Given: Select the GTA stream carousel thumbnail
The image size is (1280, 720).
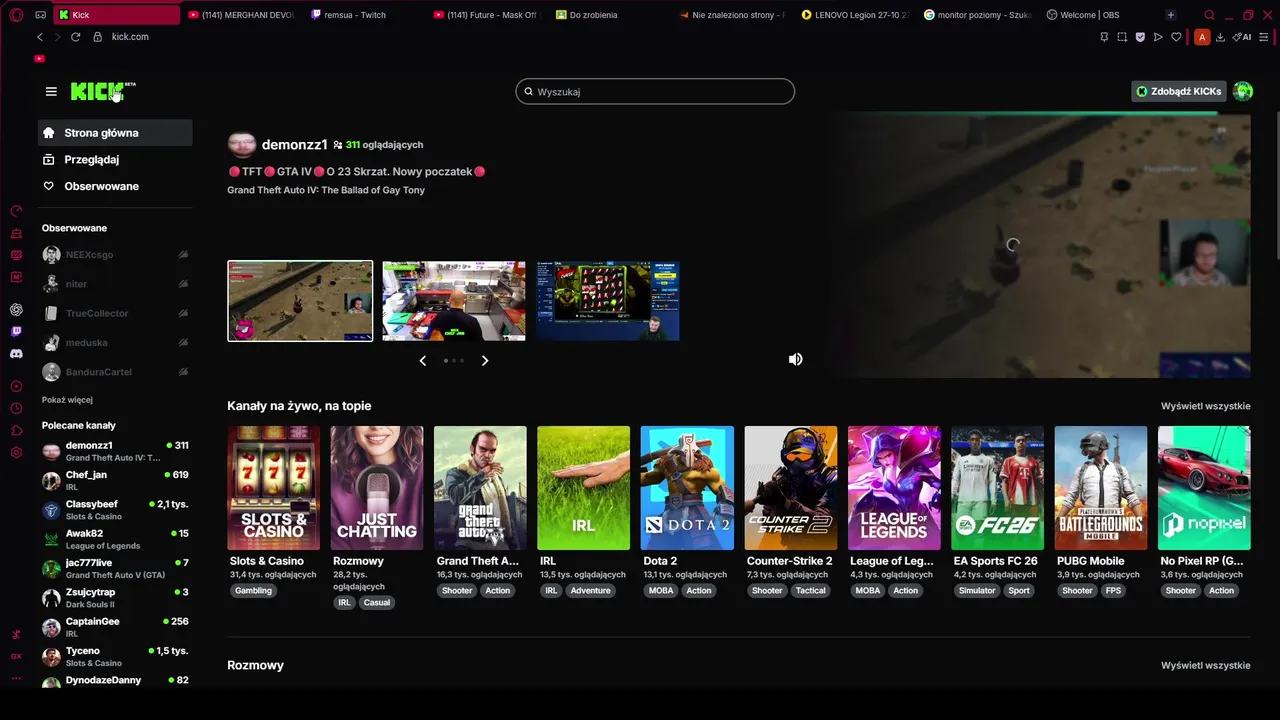Looking at the screenshot, I should (x=300, y=301).
